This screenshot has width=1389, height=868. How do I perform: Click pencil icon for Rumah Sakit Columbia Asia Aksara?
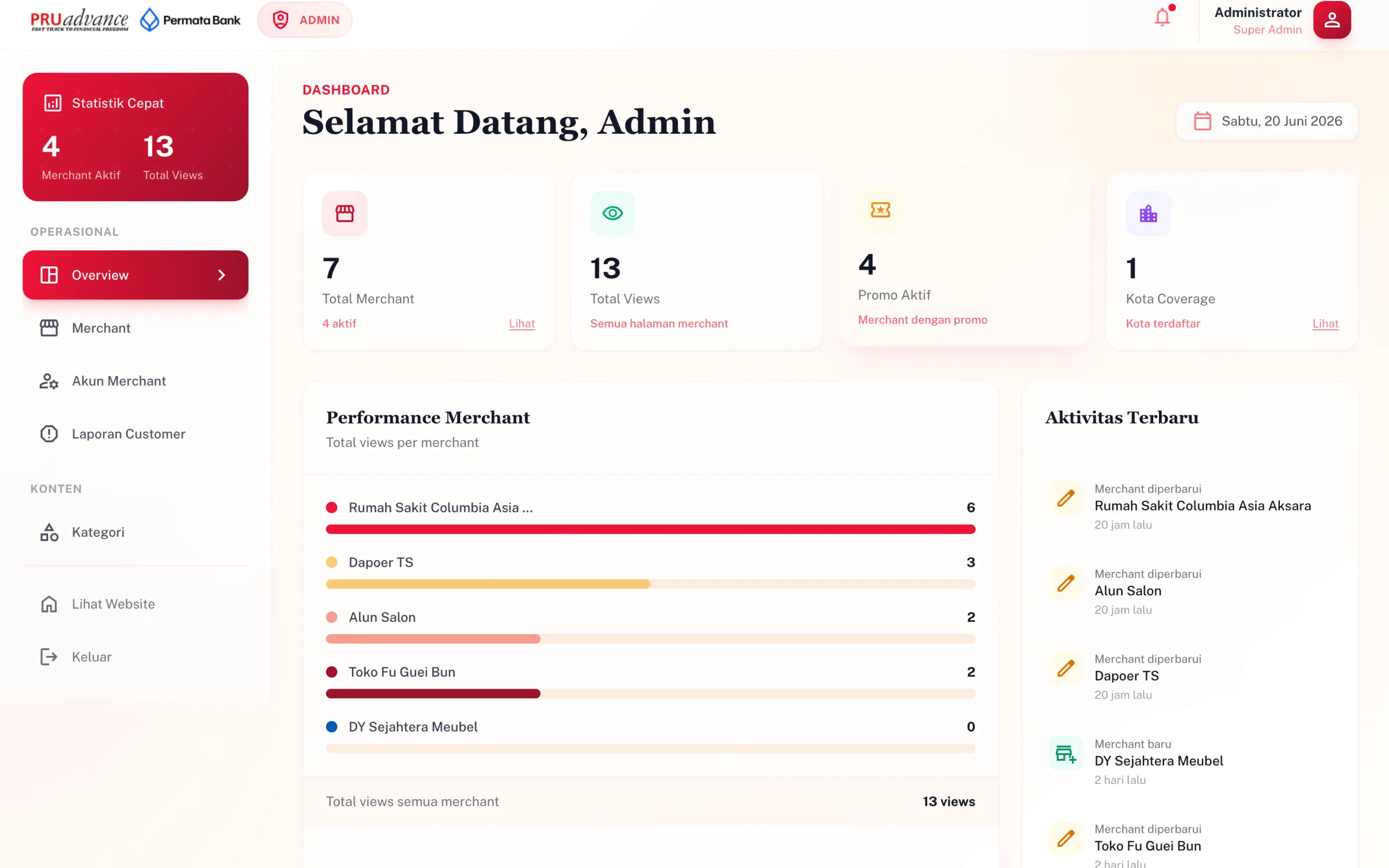1066,498
